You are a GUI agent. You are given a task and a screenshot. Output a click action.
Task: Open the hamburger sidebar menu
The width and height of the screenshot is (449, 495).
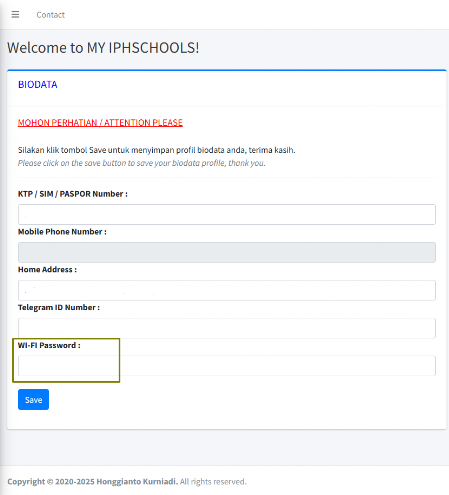(15, 15)
